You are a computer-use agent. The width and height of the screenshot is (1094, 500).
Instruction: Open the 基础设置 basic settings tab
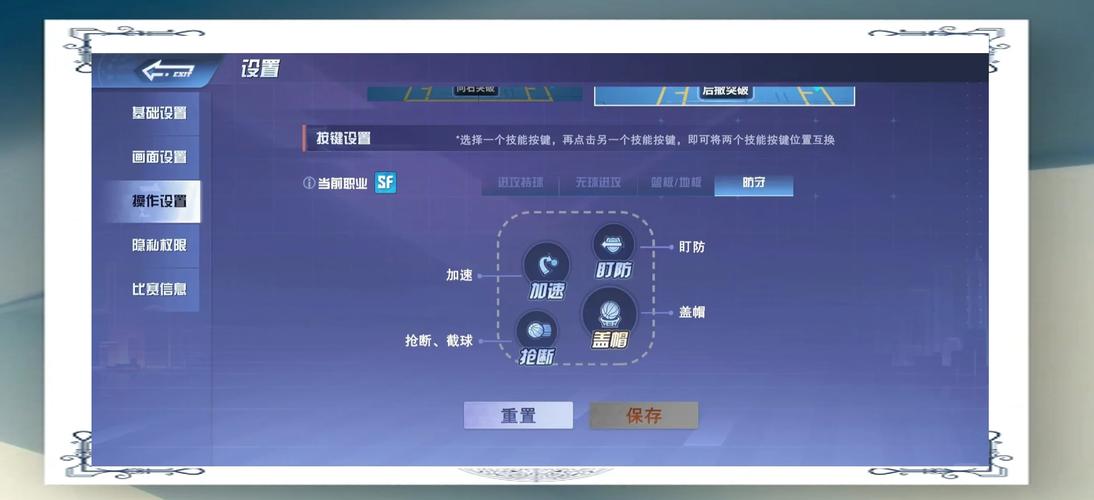158,113
